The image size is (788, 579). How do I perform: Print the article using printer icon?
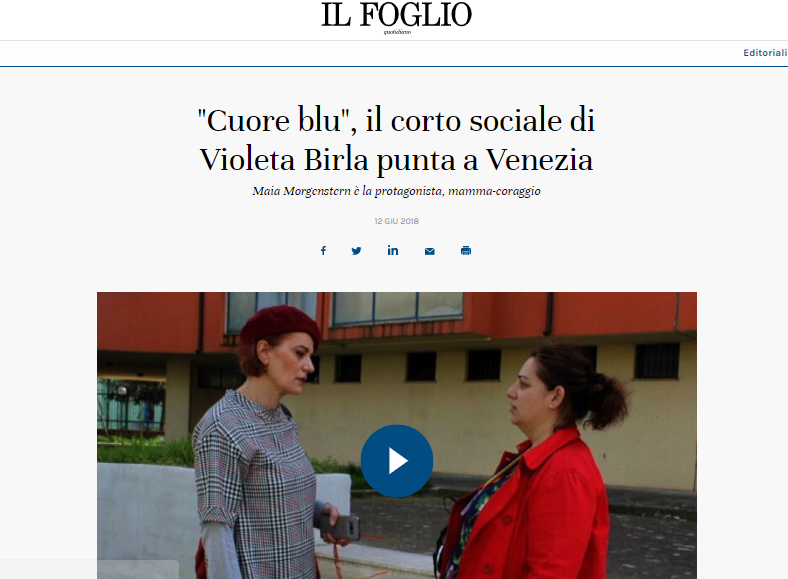[x=466, y=250]
